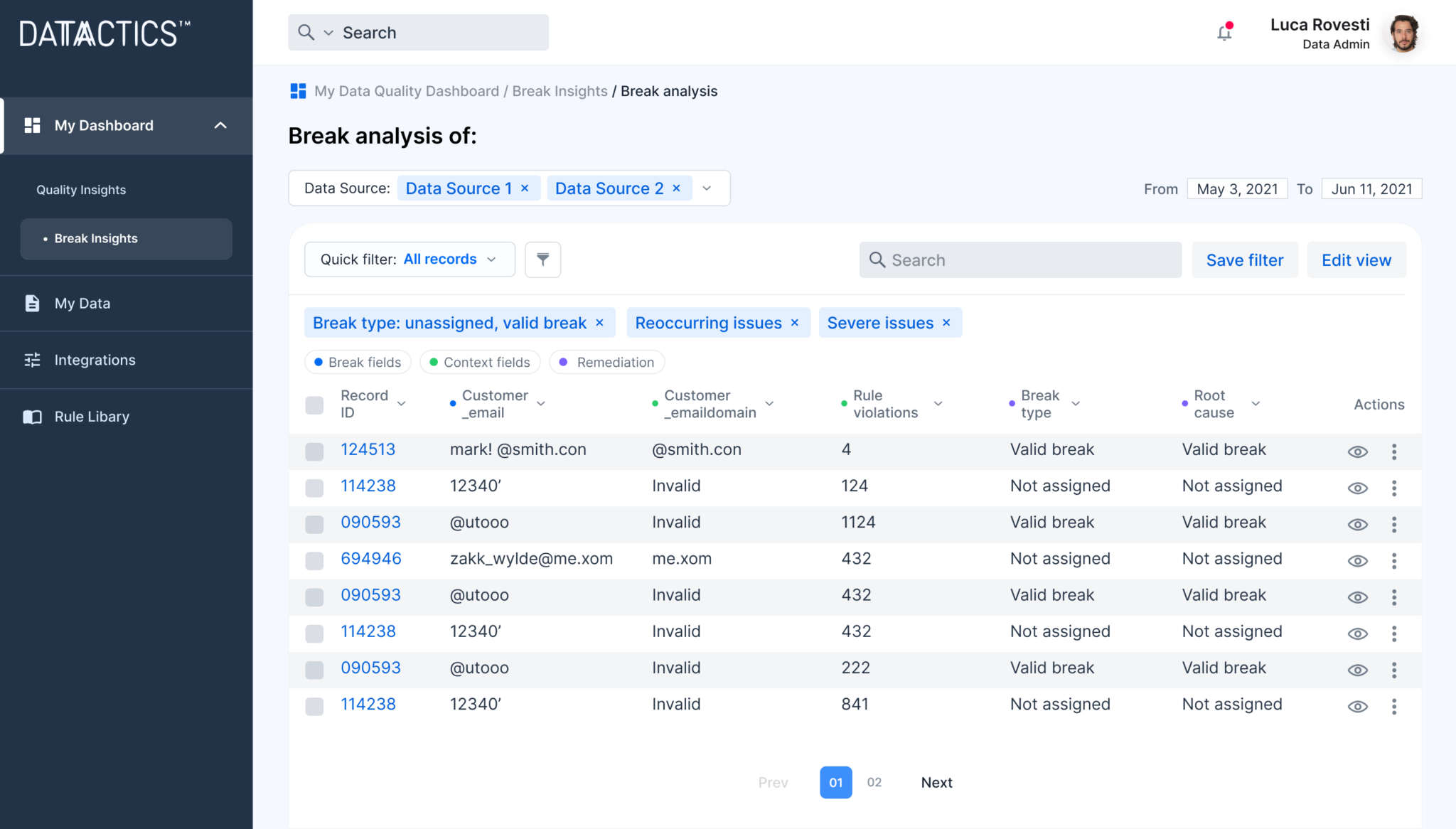Click the Integrations sliders icon
The height and width of the screenshot is (829, 1456).
point(32,360)
